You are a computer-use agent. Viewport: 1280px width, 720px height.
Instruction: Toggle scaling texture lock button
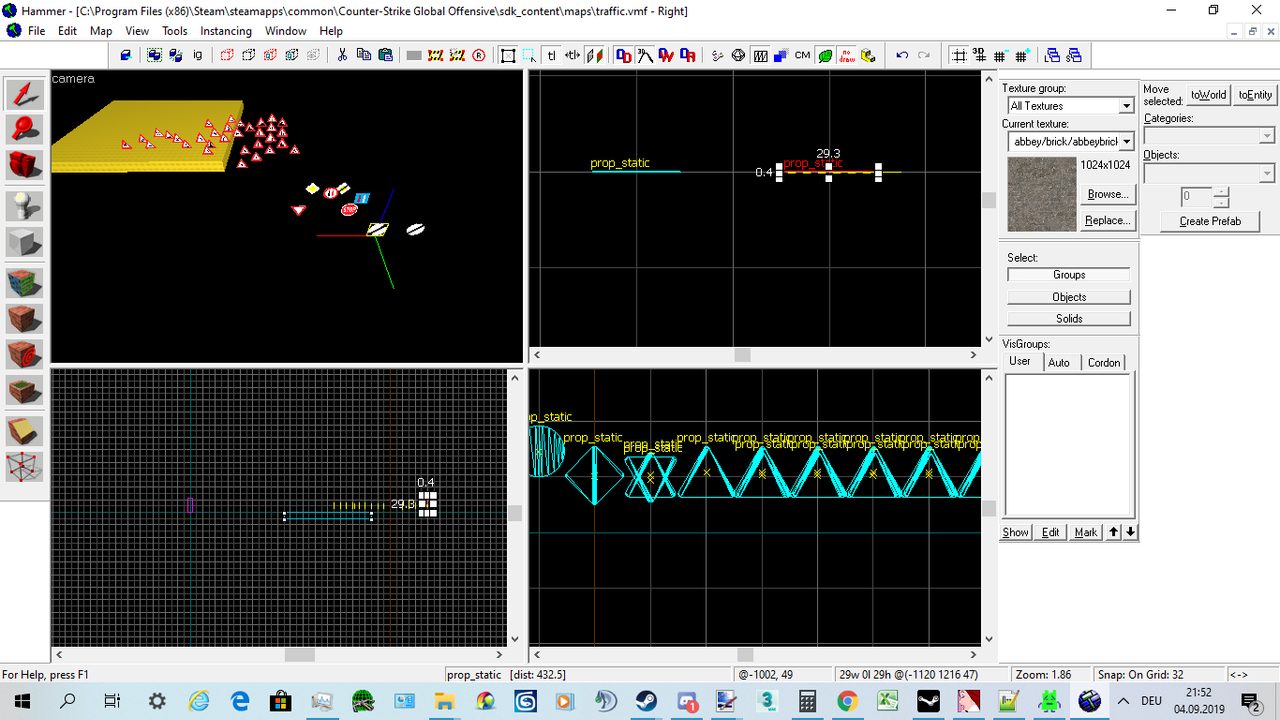573,55
